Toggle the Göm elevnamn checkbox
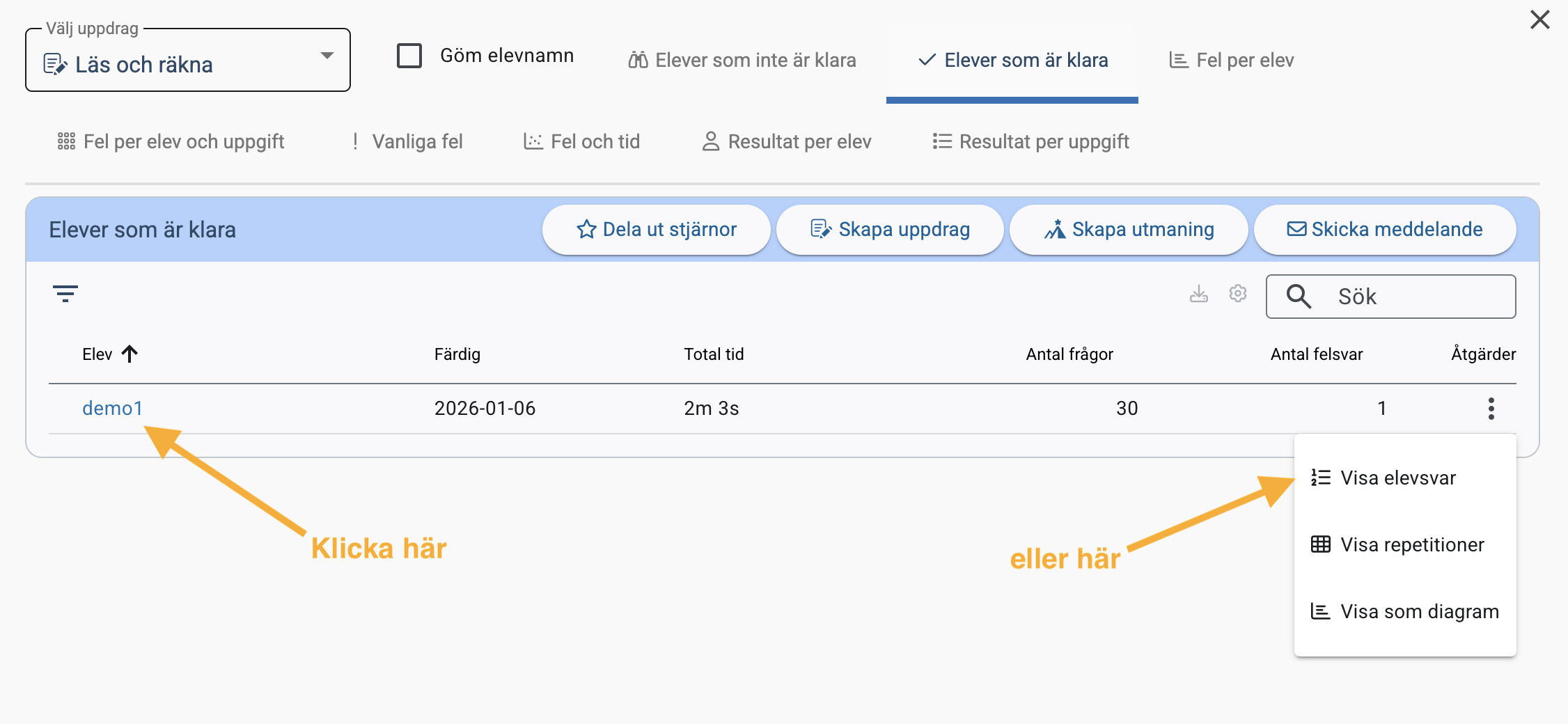 pyautogui.click(x=409, y=56)
